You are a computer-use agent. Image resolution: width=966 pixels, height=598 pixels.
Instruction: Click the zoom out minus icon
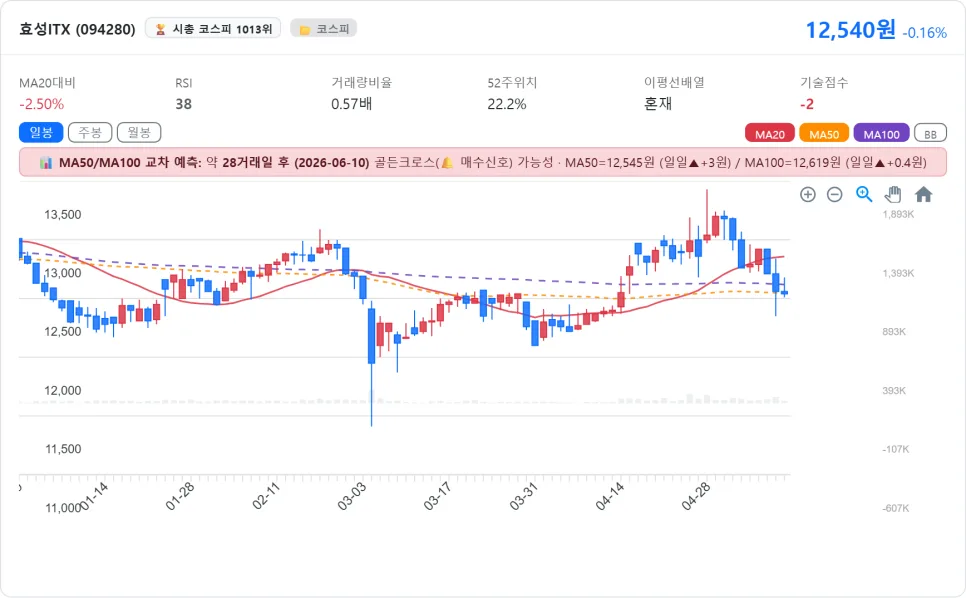(834, 195)
